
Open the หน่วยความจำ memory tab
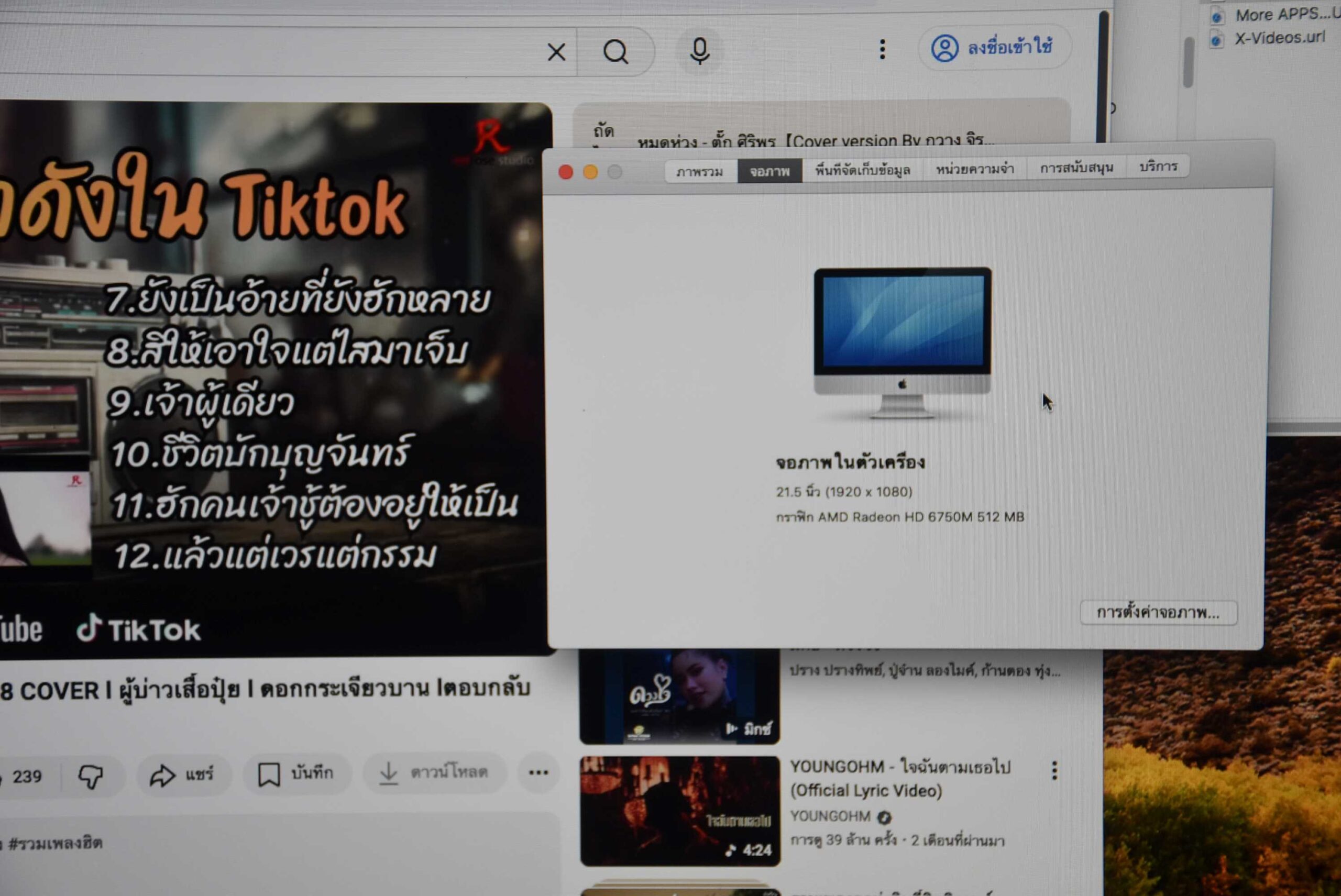(975, 169)
